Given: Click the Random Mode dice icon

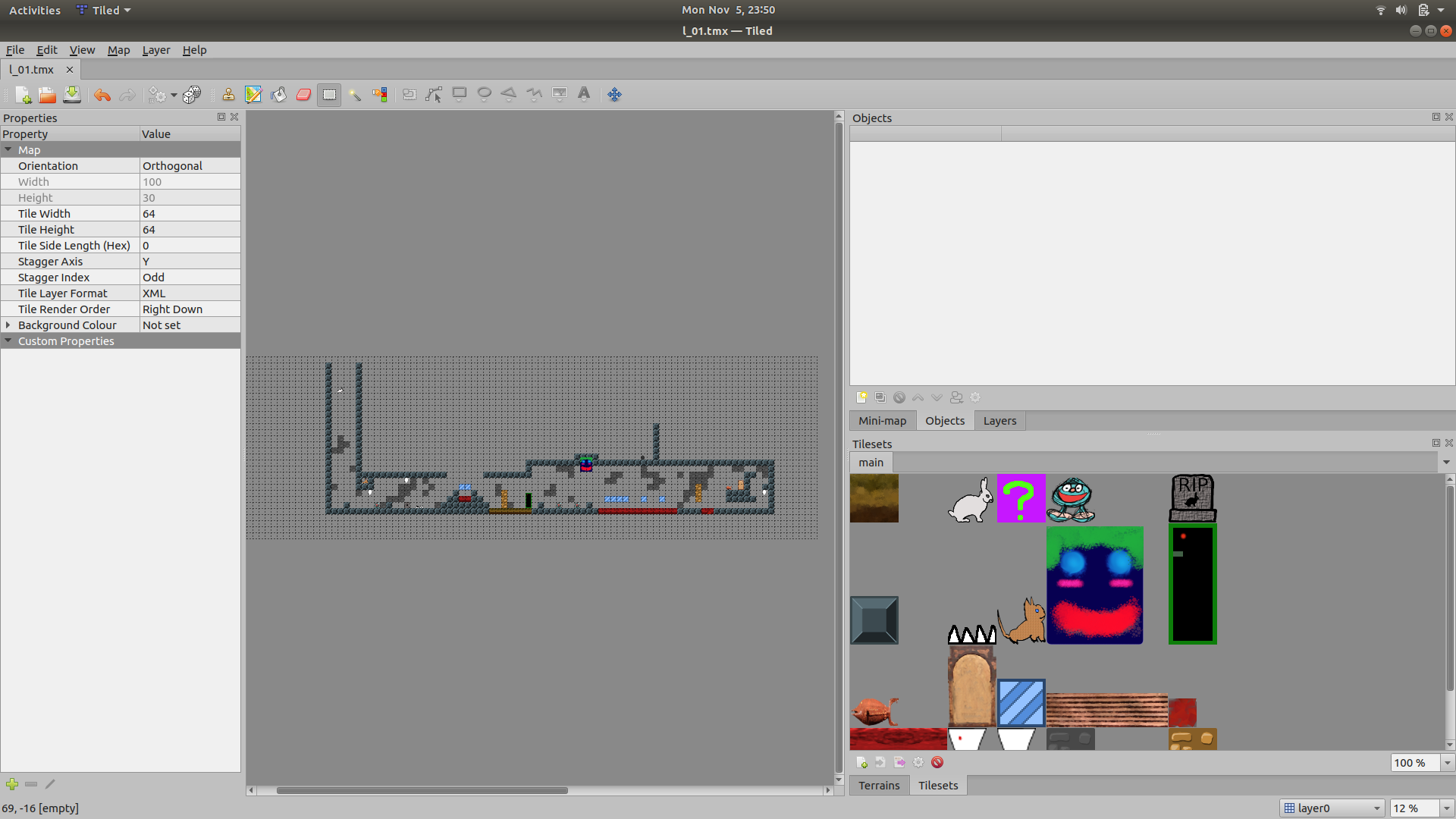Looking at the screenshot, I should pyautogui.click(x=192, y=95).
